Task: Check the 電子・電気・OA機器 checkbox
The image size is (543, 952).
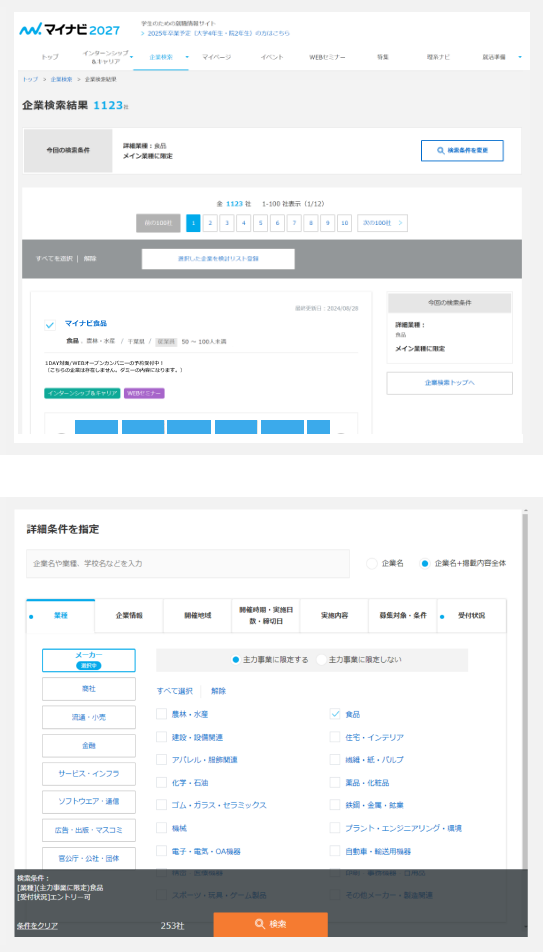Action: coord(161,851)
